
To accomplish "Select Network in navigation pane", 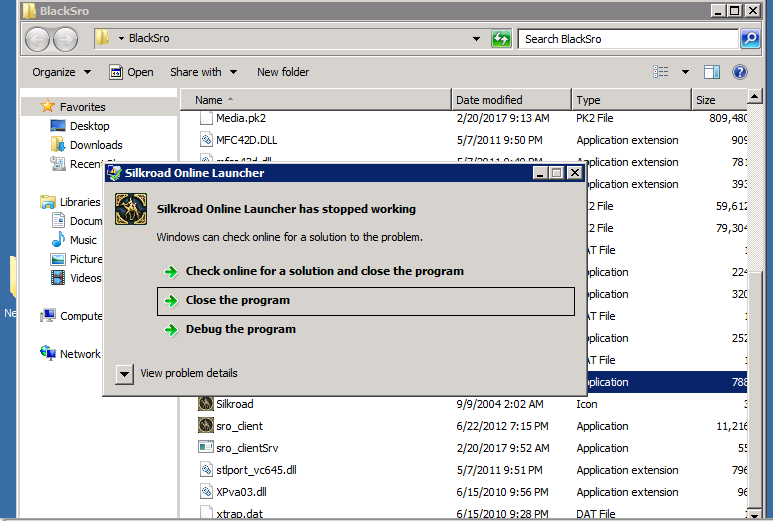I will pos(80,354).
